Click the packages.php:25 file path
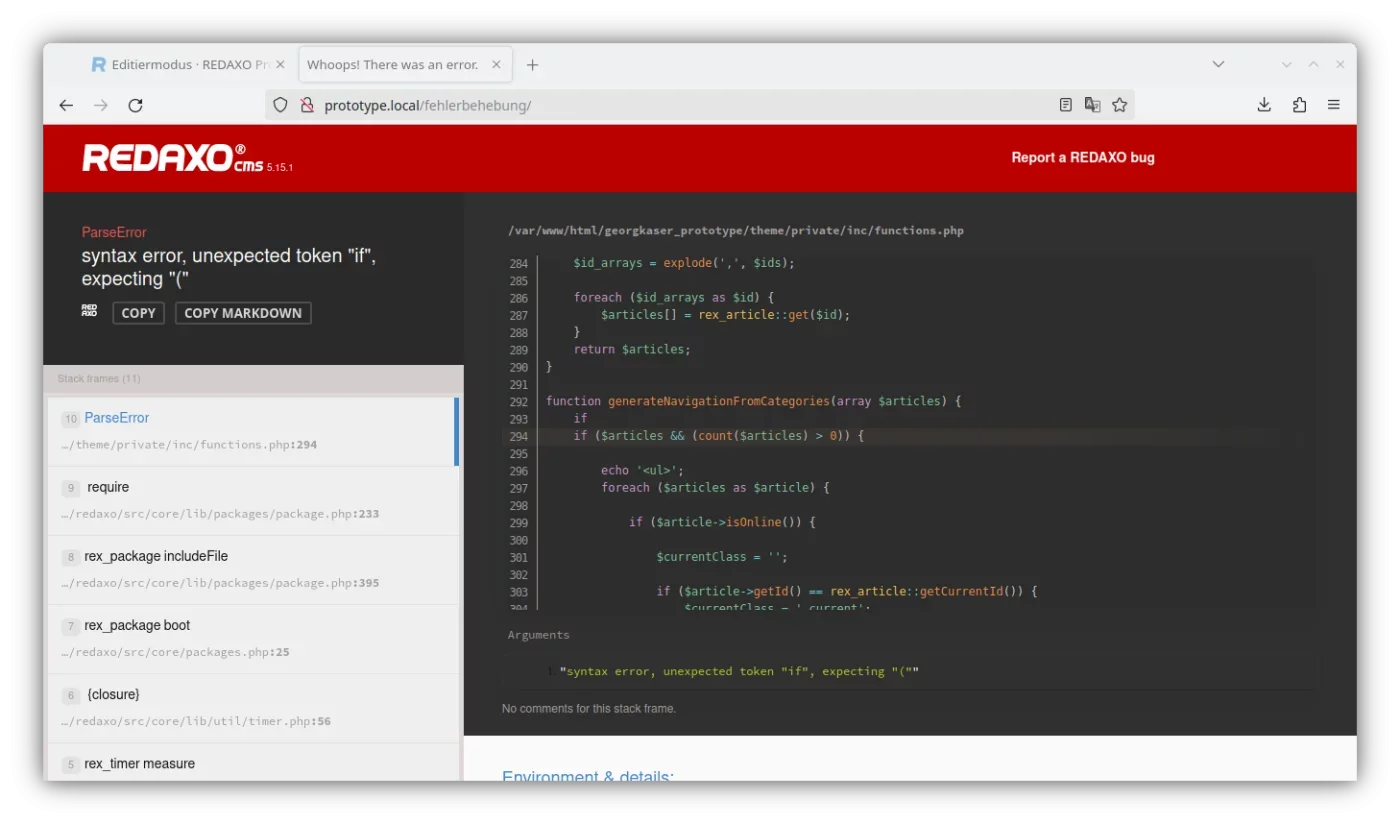 pos(175,652)
